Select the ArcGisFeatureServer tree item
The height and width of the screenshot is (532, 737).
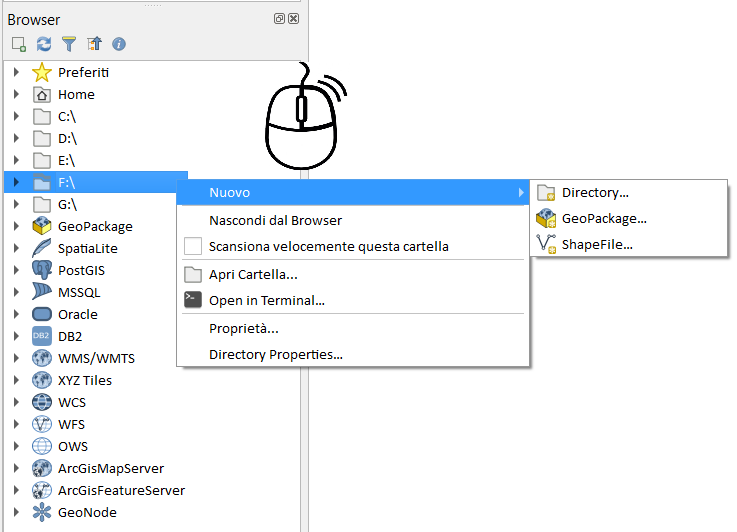coord(121,490)
